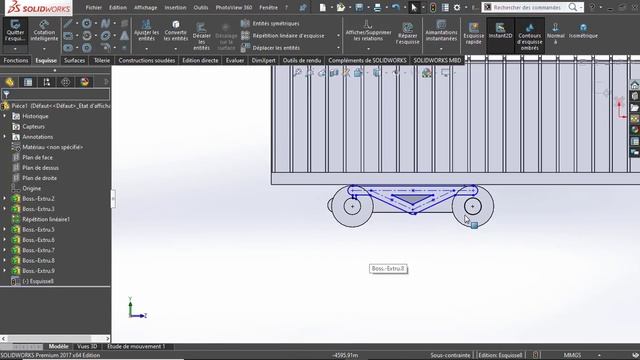Select the sketch Text tool

(124, 36)
